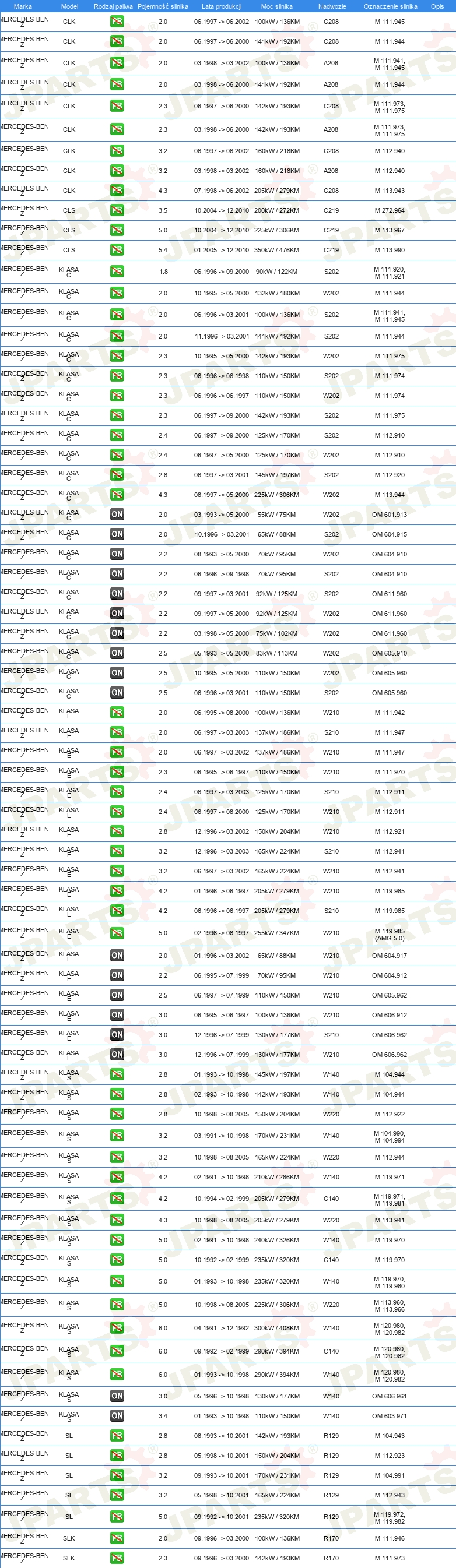Image resolution: width=456 pixels, height=1568 pixels.
Task: Click the 01.2005 -> 12.2010 production years cell
Action: coord(222,250)
